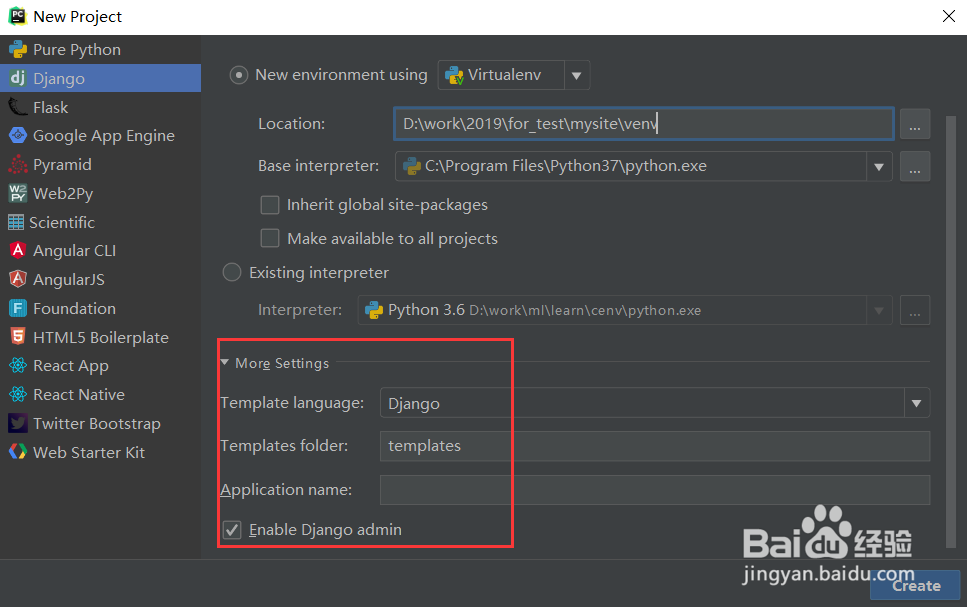The width and height of the screenshot is (967, 607).
Task: Select the Pyramid project type label
Action: pos(62,165)
